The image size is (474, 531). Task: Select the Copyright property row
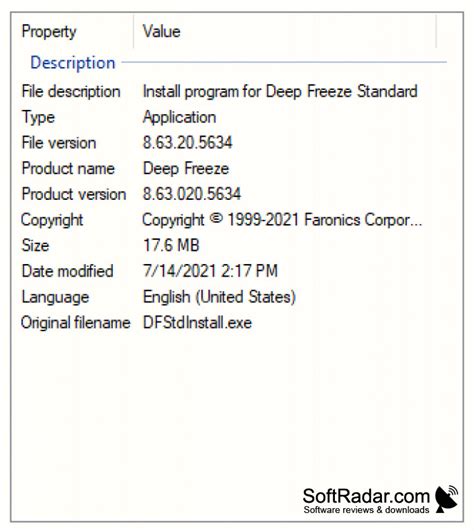click(x=234, y=220)
